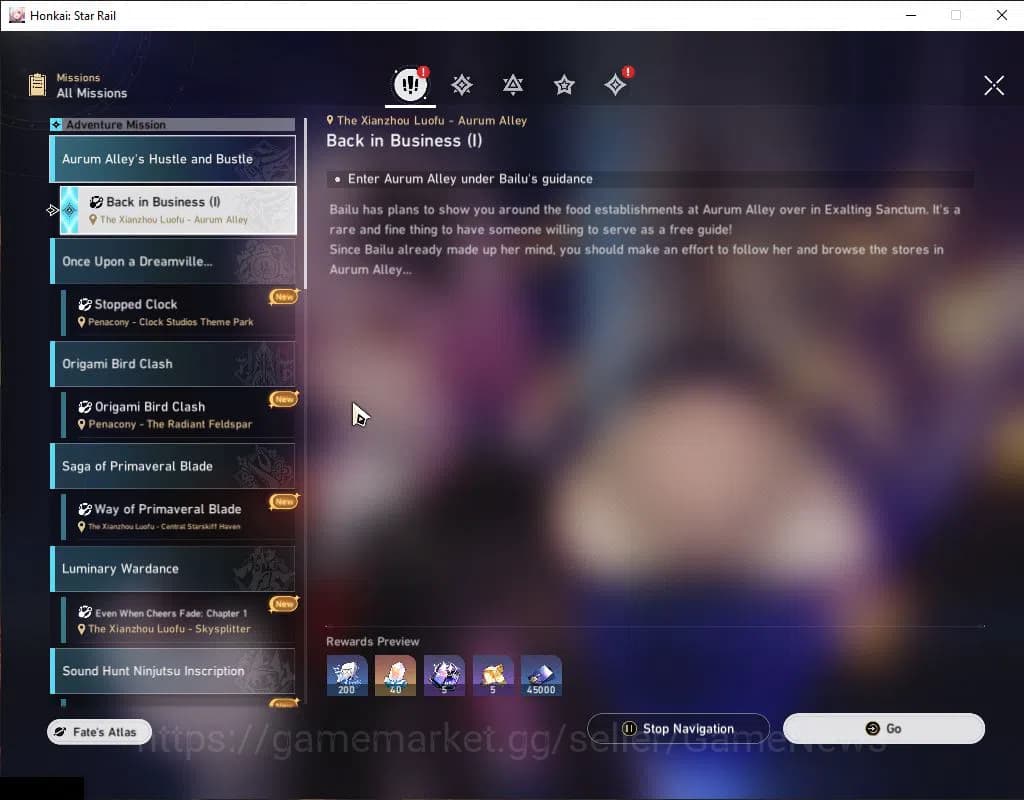This screenshot has width=1024, height=800.
Task: Click the 200 reward item icon
Action: [x=347, y=675]
